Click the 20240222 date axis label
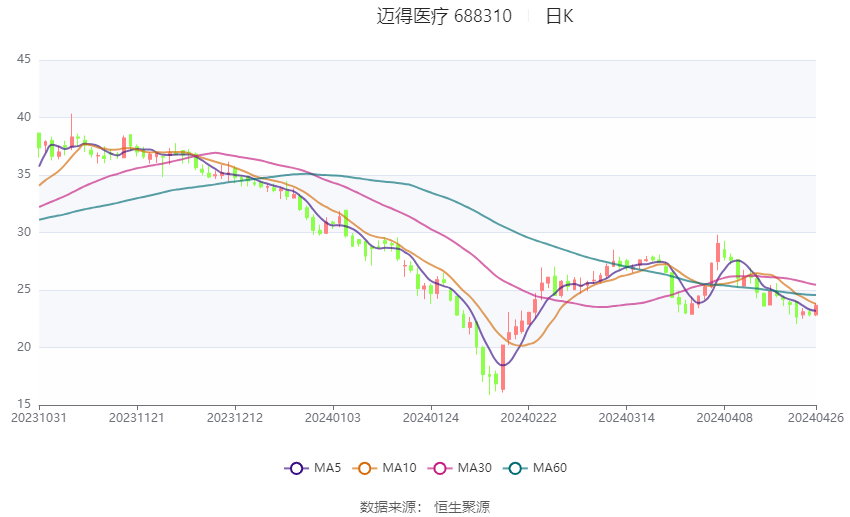The width and height of the screenshot is (850, 517). [529, 418]
